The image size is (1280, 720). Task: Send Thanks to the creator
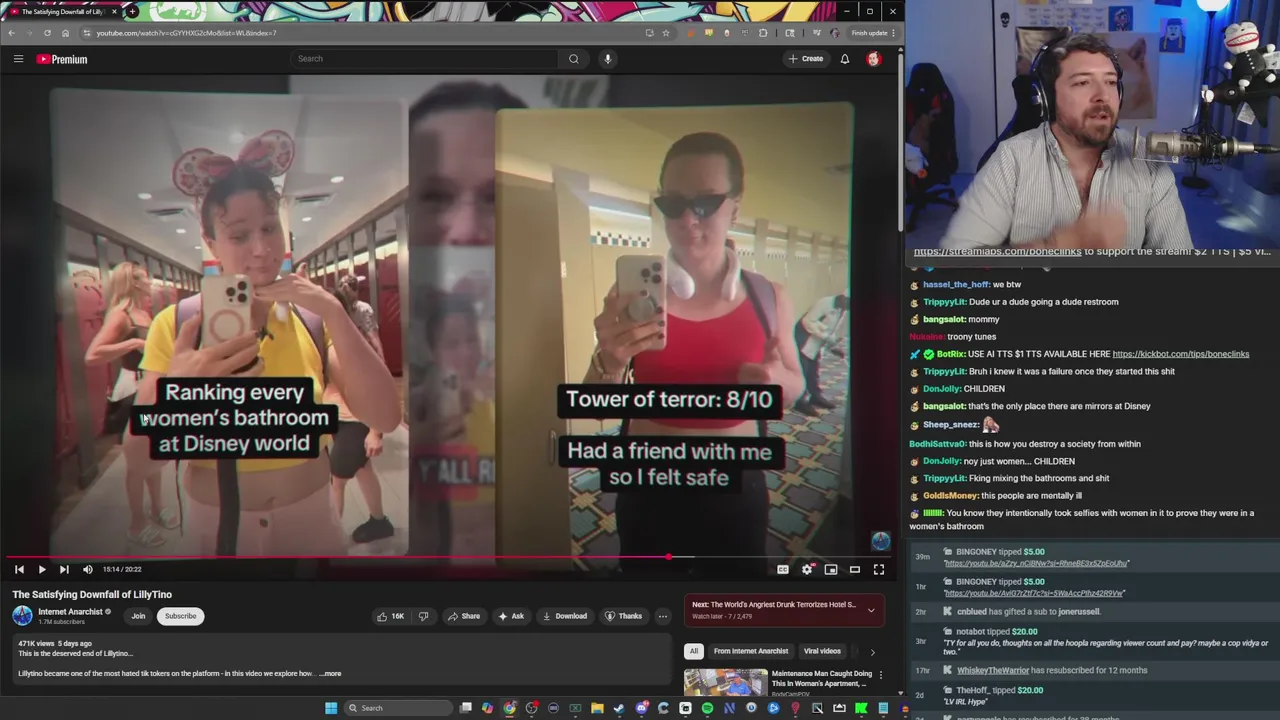coord(624,616)
